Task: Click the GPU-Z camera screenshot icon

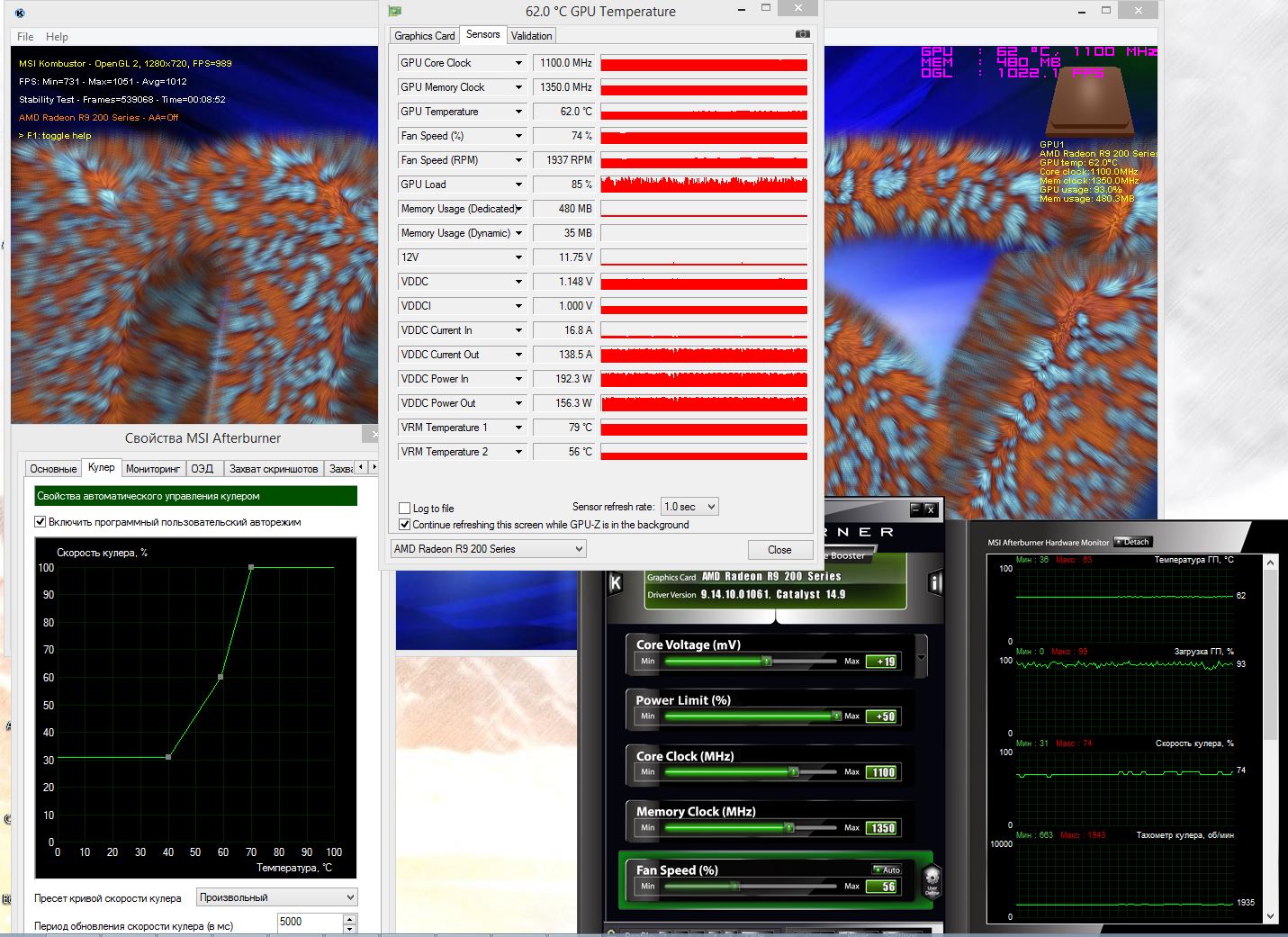Action: pyautogui.click(x=802, y=34)
